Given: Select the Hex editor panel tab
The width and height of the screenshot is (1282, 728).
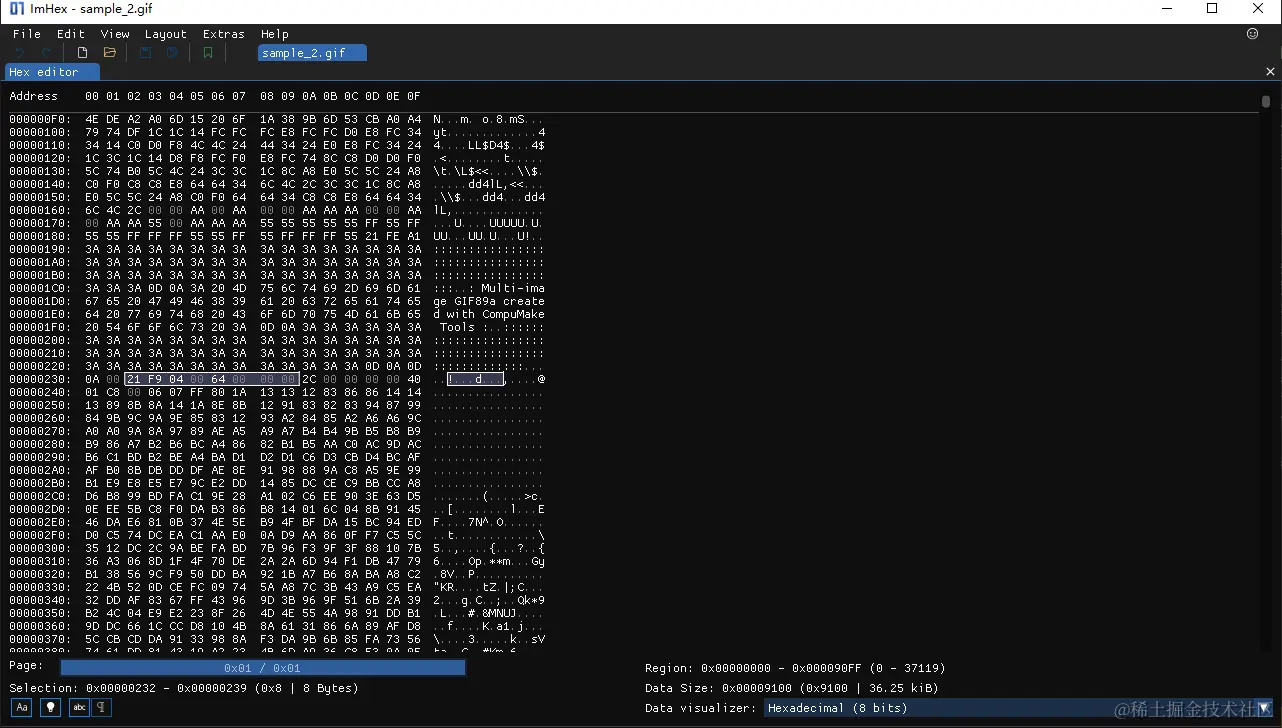Looking at the screenshot, I should pos(52,72).
